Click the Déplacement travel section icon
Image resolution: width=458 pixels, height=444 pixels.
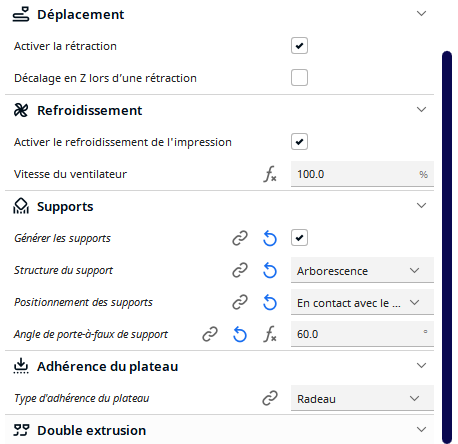point(21,15)
